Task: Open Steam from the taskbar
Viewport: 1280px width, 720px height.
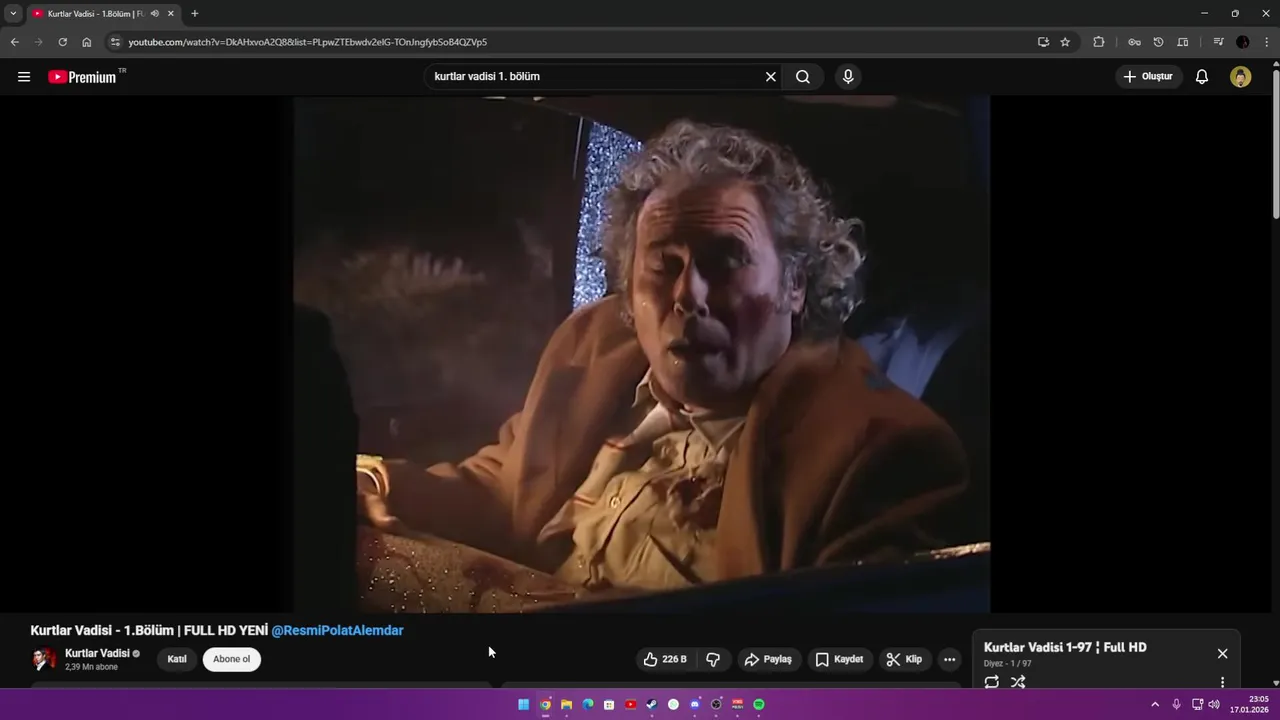Action: pos(651,704)
